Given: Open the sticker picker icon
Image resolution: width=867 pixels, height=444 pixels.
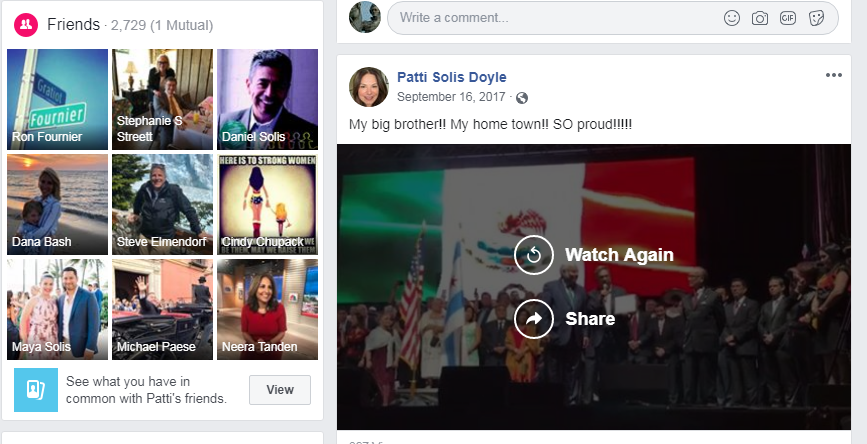Looking at the screenshot, I should click(x=816, y=18).
